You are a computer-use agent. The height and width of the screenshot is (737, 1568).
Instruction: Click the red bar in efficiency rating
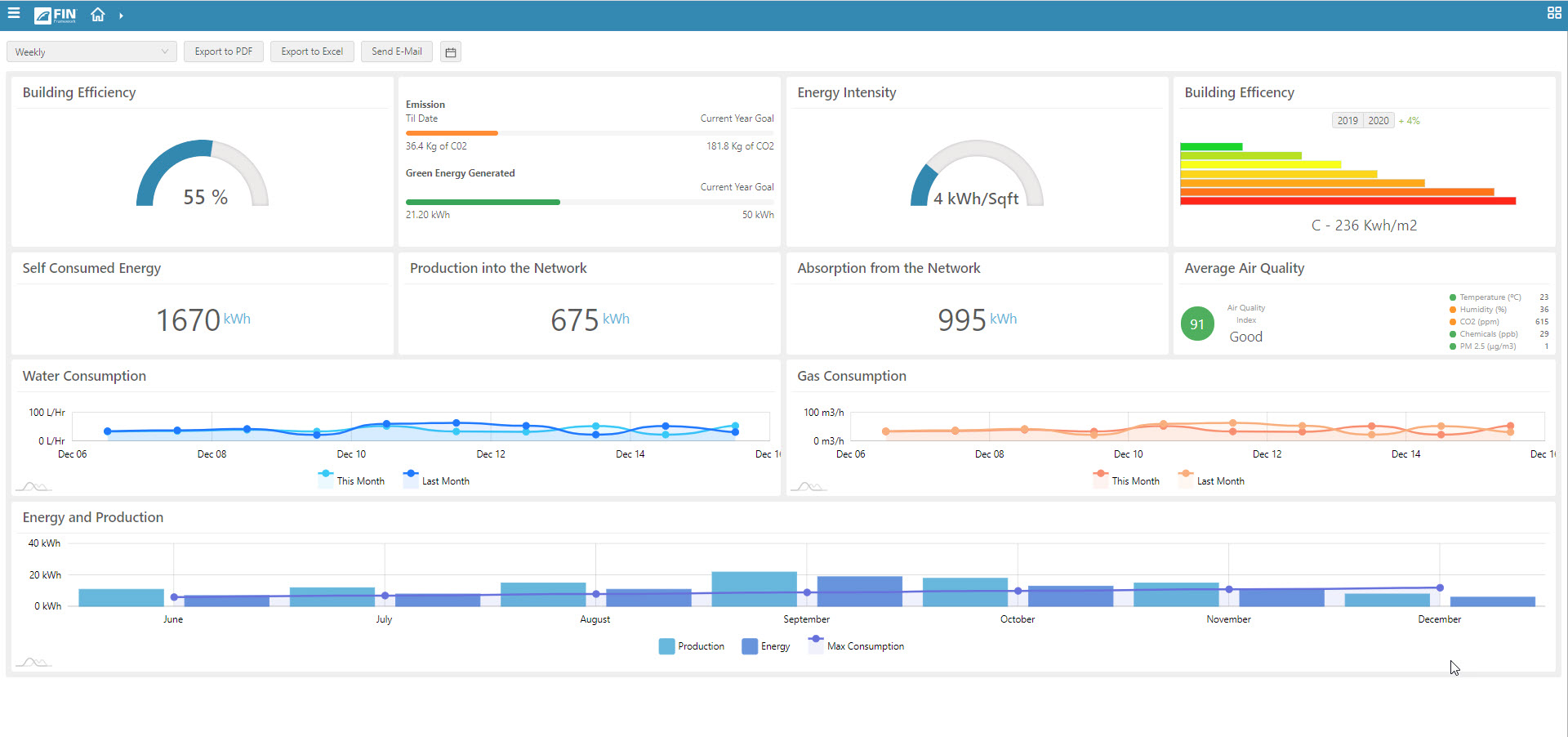pos(1347,201)
